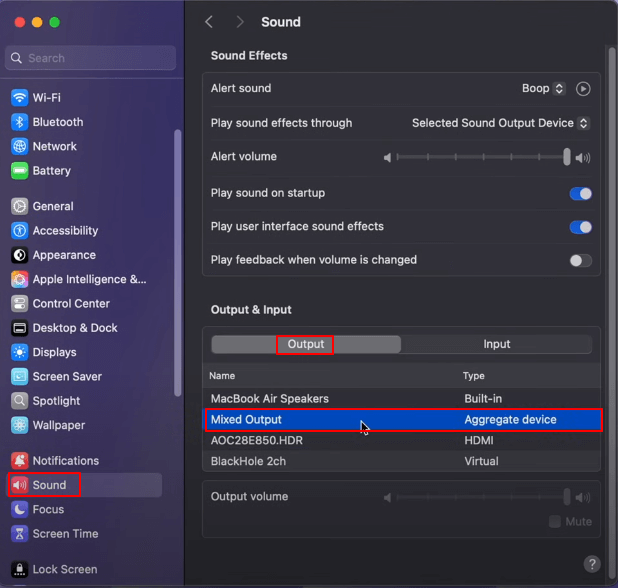Switch to the Output tab
618x588 pixels.
pyautogui.click(x=306, y=344)
